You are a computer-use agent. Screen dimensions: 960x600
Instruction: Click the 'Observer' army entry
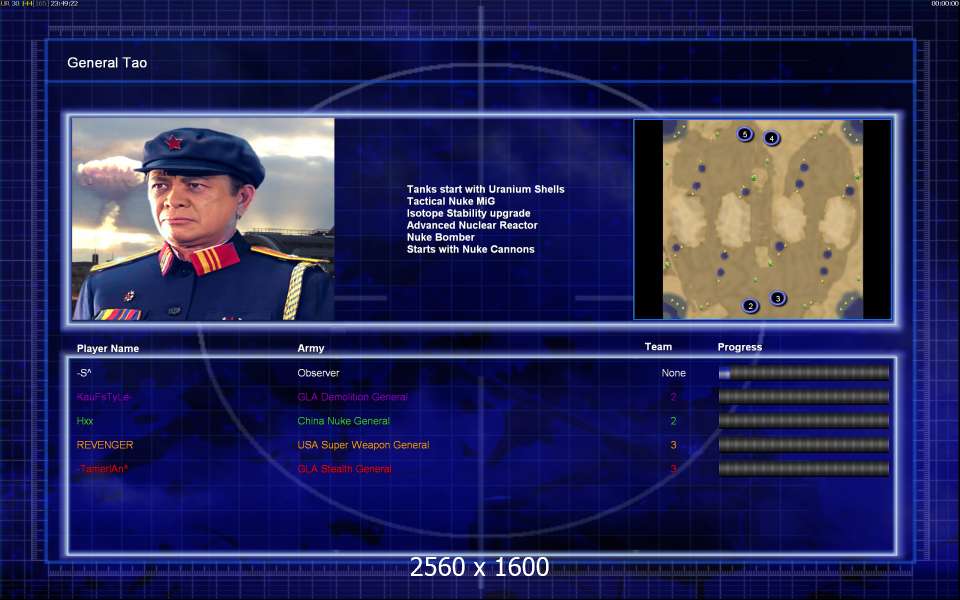[318, 373]
